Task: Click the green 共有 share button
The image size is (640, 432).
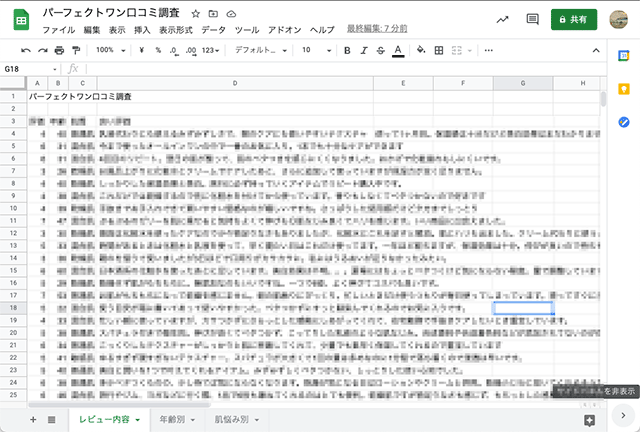Action: pos(573,19)
